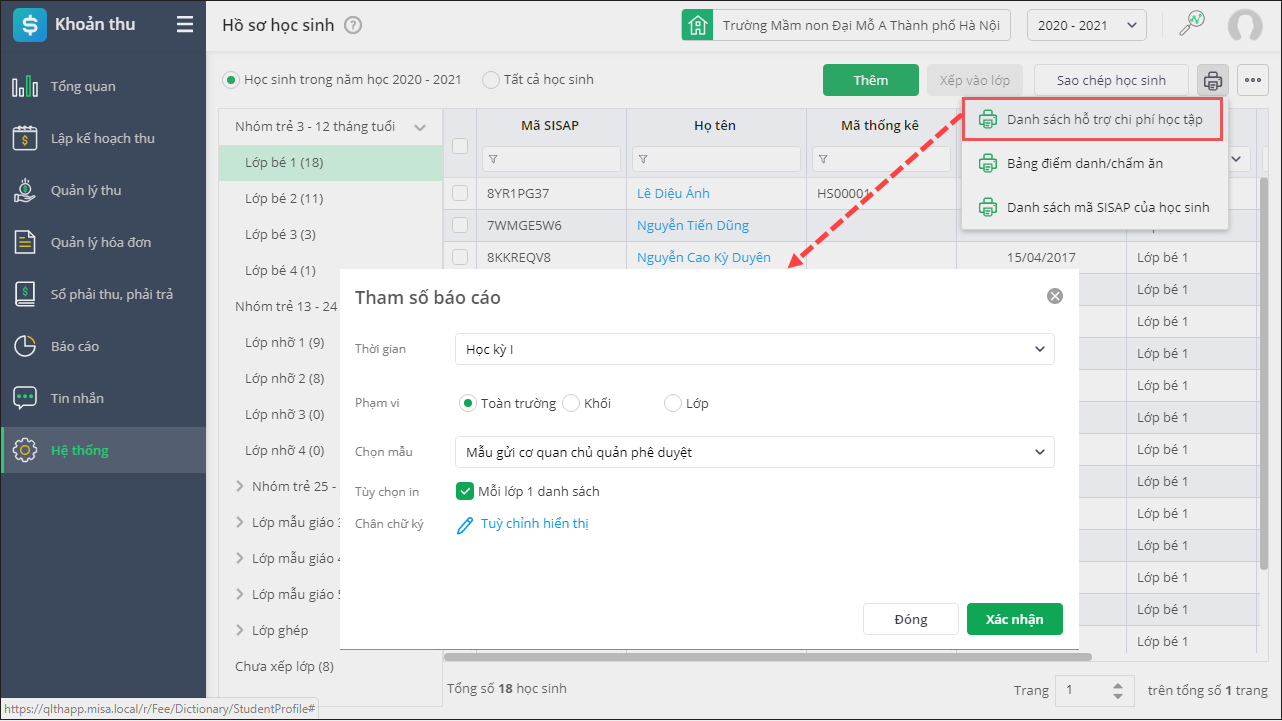1282x721 pixels.
Task: Choose Danh sách hỗ trợ chi phí học tập
Action: tap(1093, 119)
